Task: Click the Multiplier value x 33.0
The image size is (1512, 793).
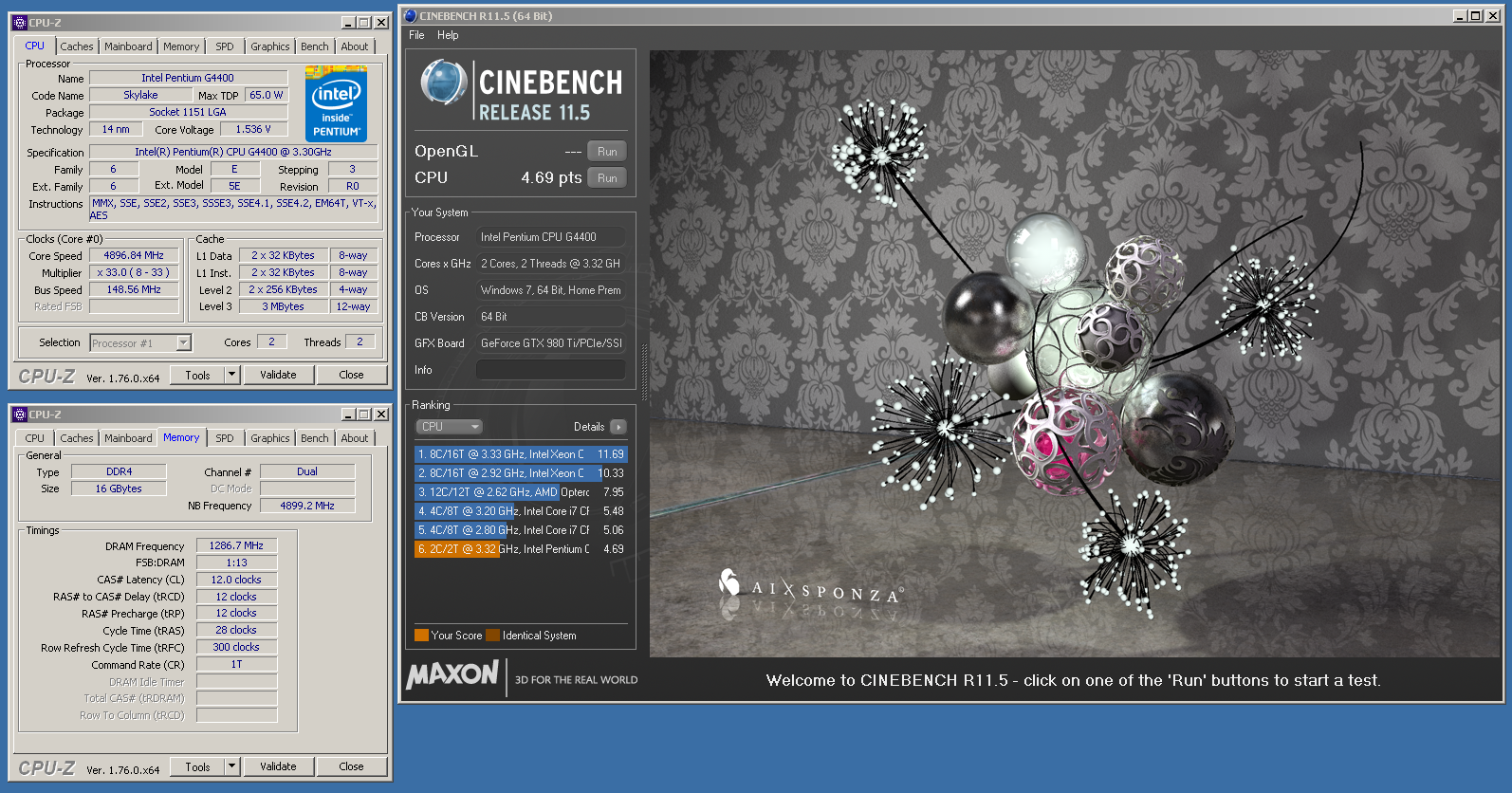Action: (134, 272)
